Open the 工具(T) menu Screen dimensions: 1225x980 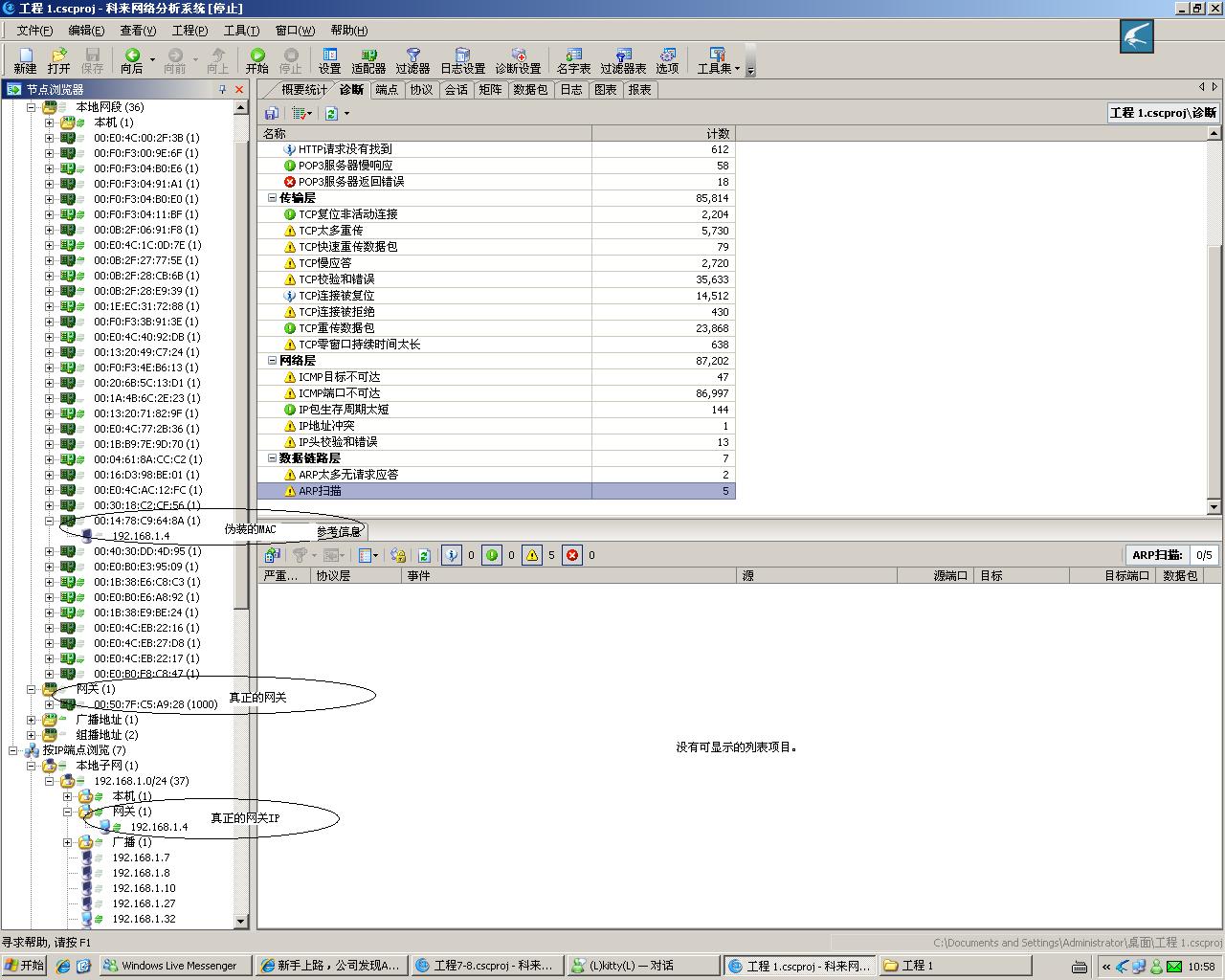241,31
